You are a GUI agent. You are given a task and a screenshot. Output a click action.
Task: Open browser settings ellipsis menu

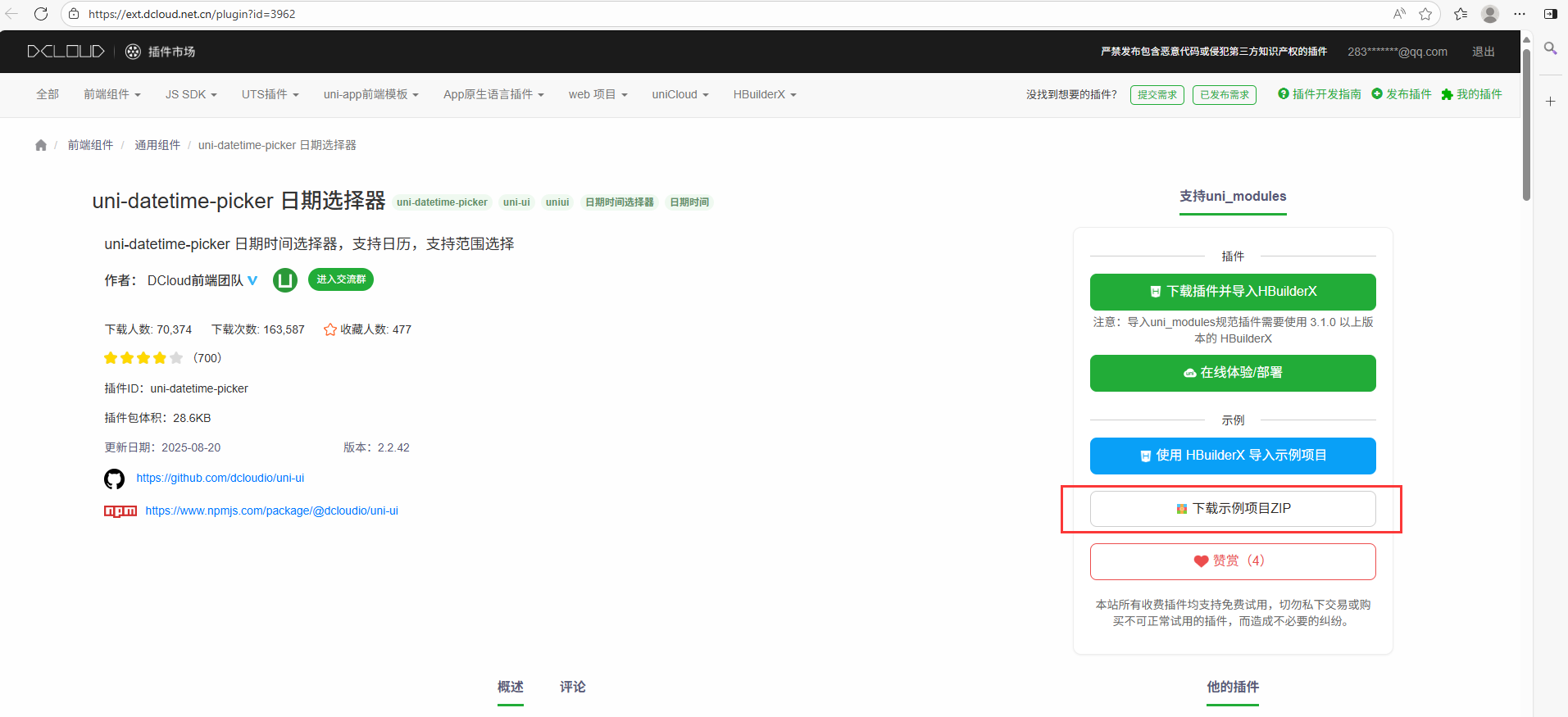click(x=1520, y=14)
